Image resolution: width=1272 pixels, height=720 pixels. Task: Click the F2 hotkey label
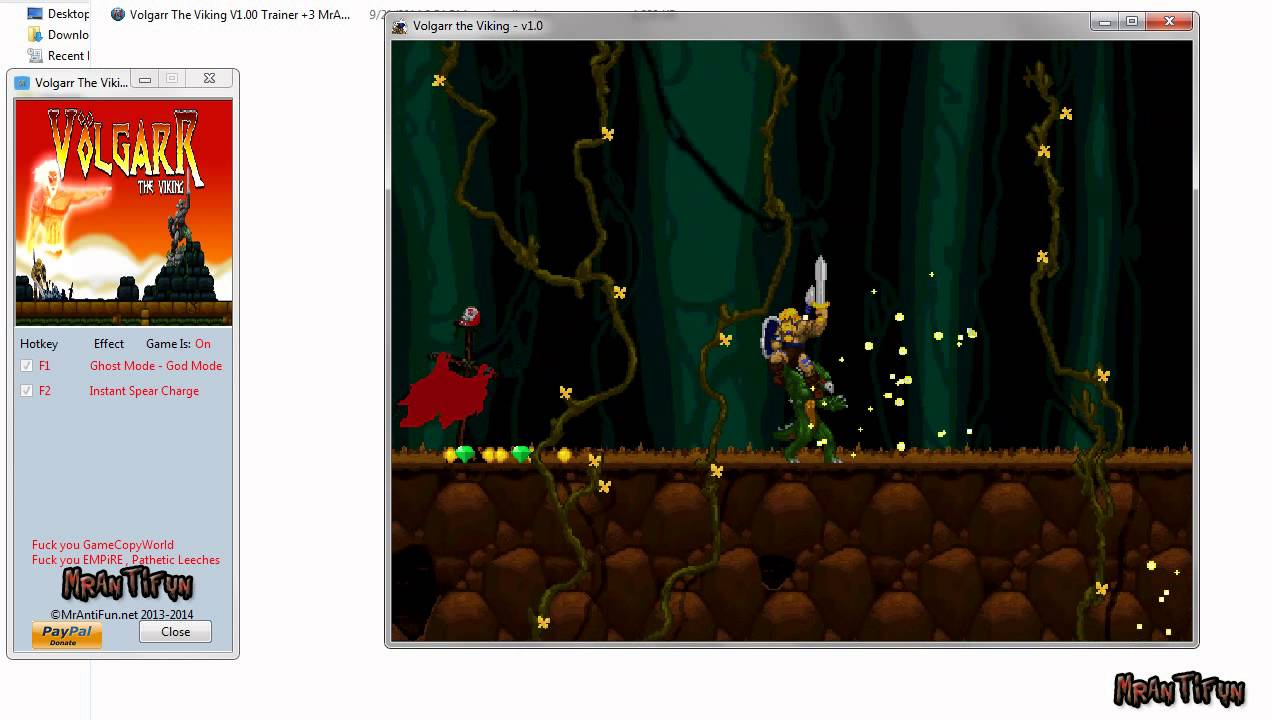coord(44,391)
